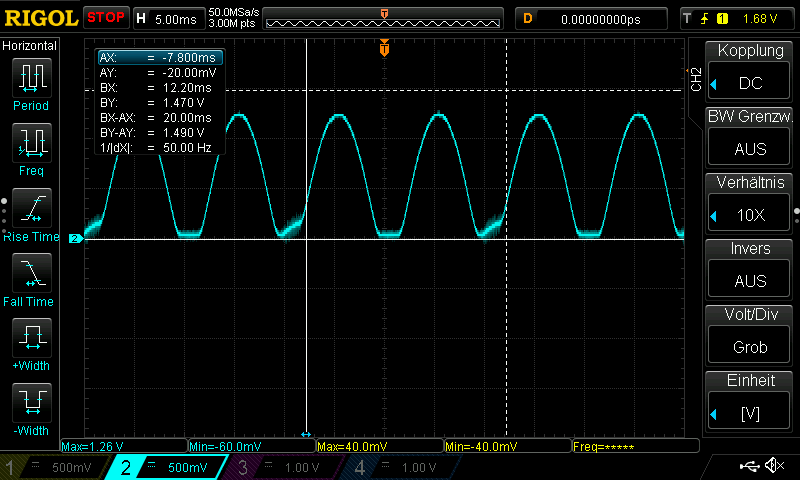Click the cursor A position arrow marker
This screenshot has height=480, width=800.
(x=306, y=434)
